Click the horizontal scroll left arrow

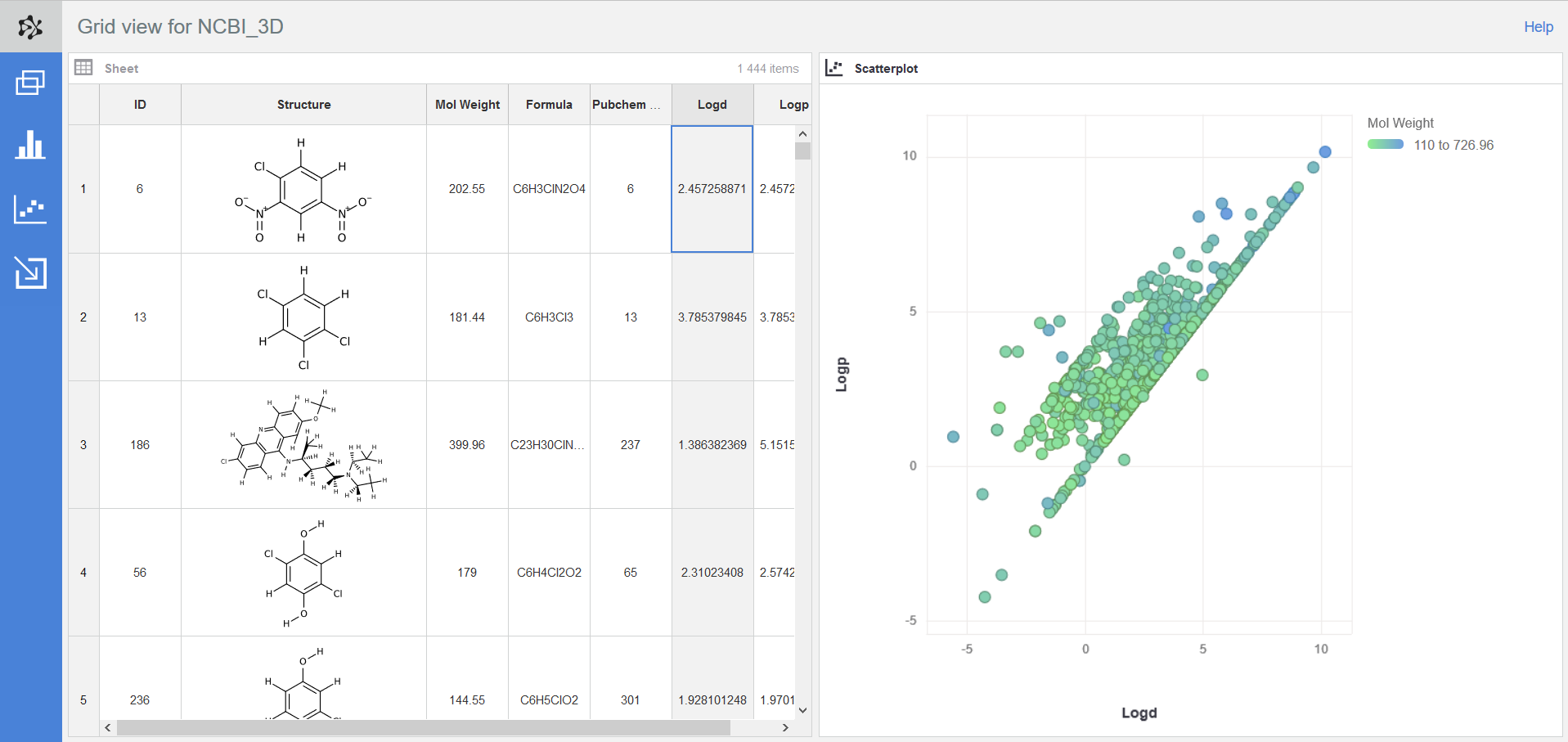point(108,727)
